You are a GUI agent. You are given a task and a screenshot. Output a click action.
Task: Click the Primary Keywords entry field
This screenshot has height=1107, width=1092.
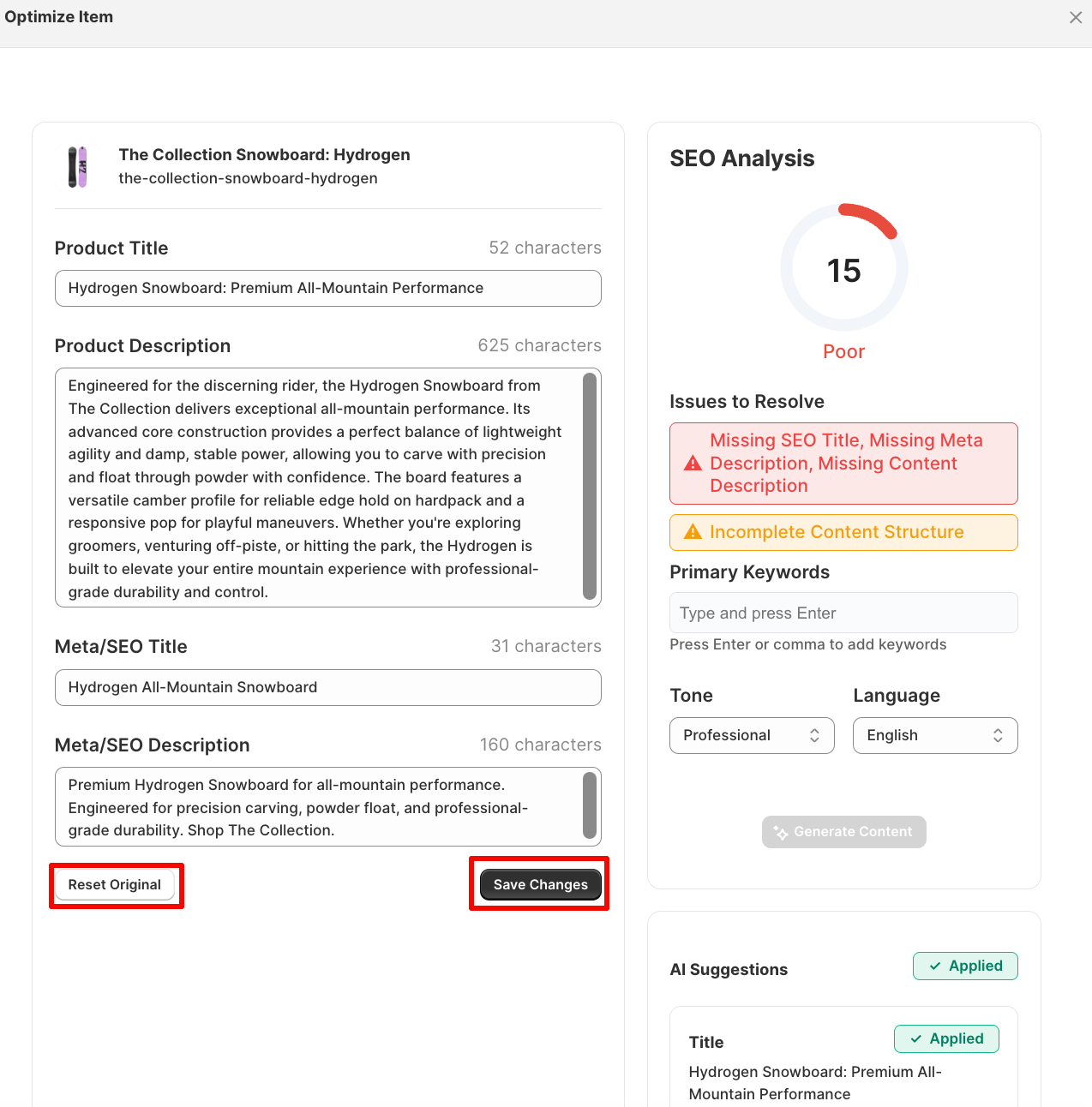[843, 613]
